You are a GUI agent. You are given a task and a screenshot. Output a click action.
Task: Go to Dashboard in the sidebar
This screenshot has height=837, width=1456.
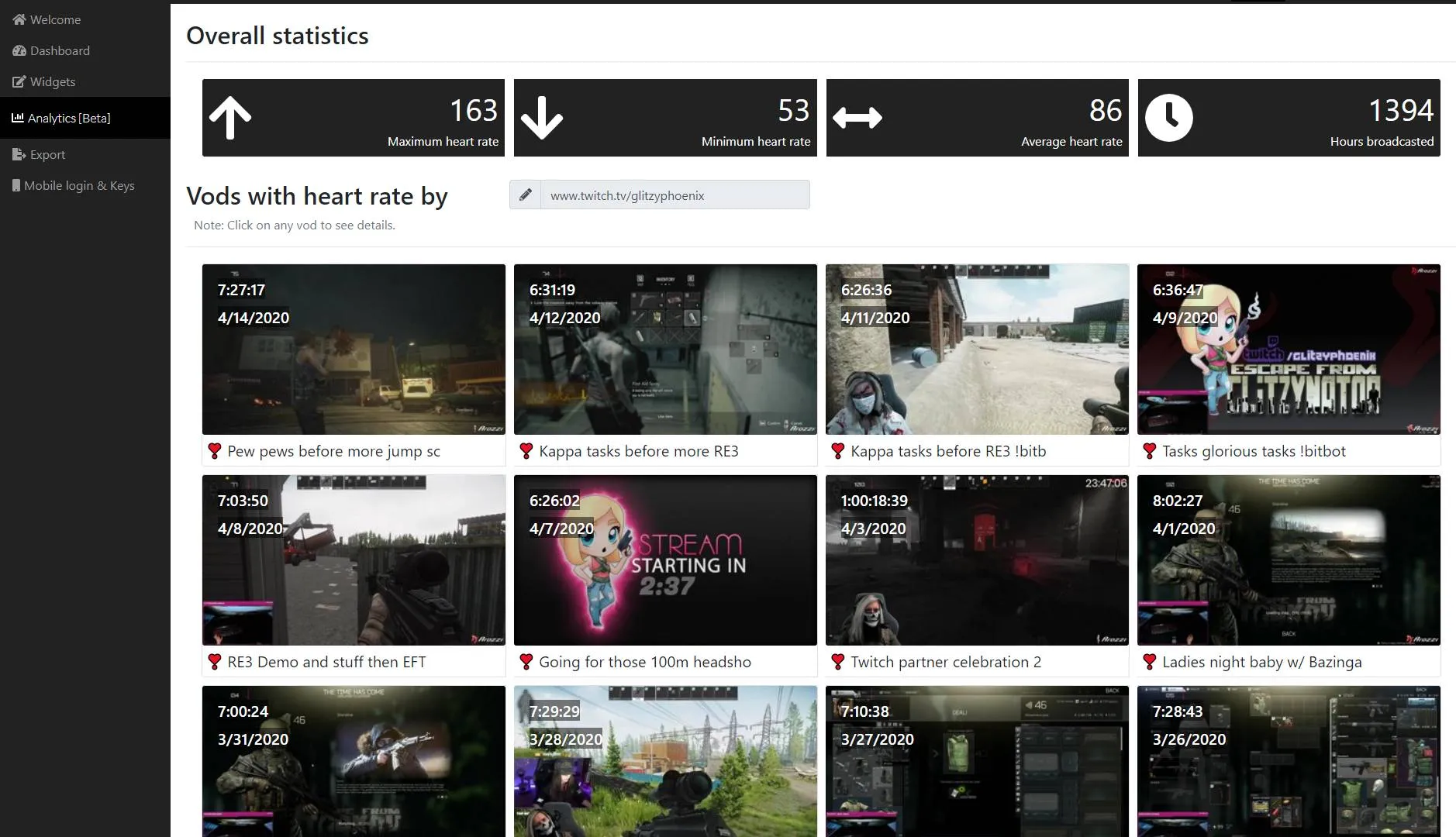point(85,50)
